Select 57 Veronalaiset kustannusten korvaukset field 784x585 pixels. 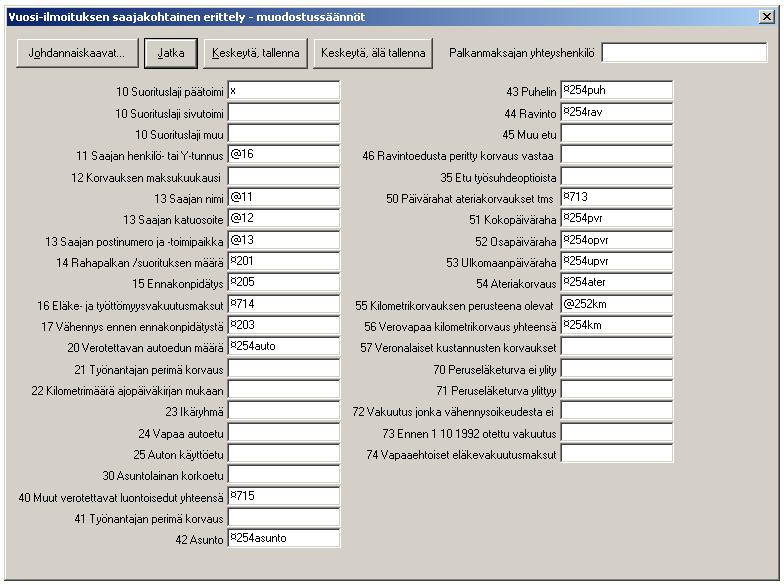617,346
